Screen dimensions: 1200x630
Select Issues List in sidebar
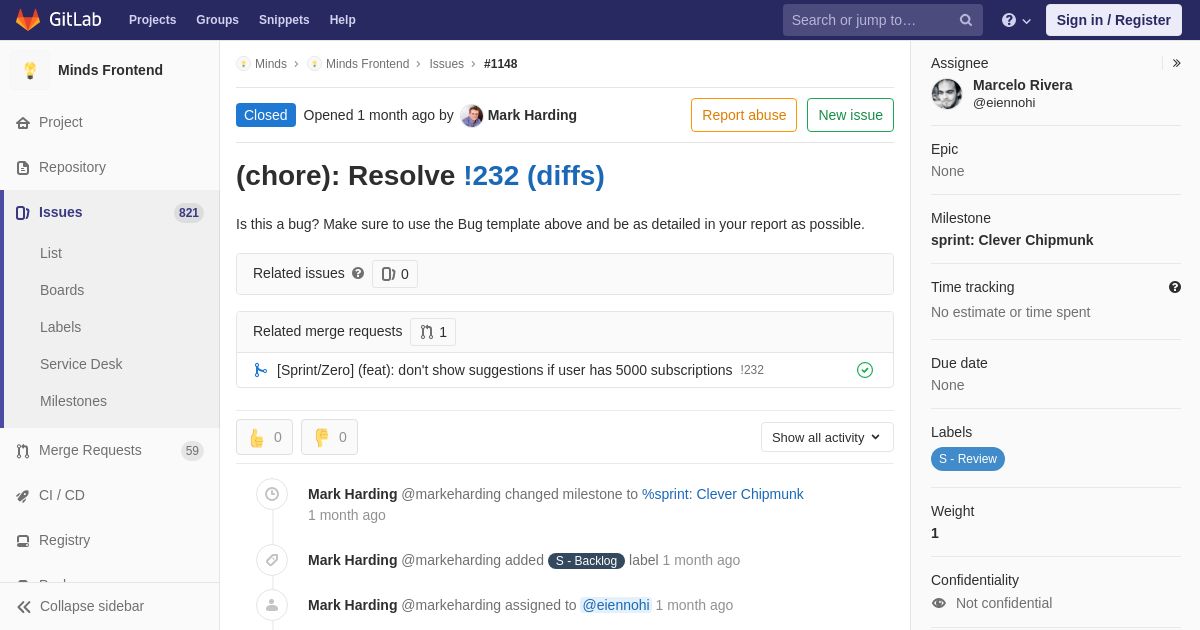point(51,253)
